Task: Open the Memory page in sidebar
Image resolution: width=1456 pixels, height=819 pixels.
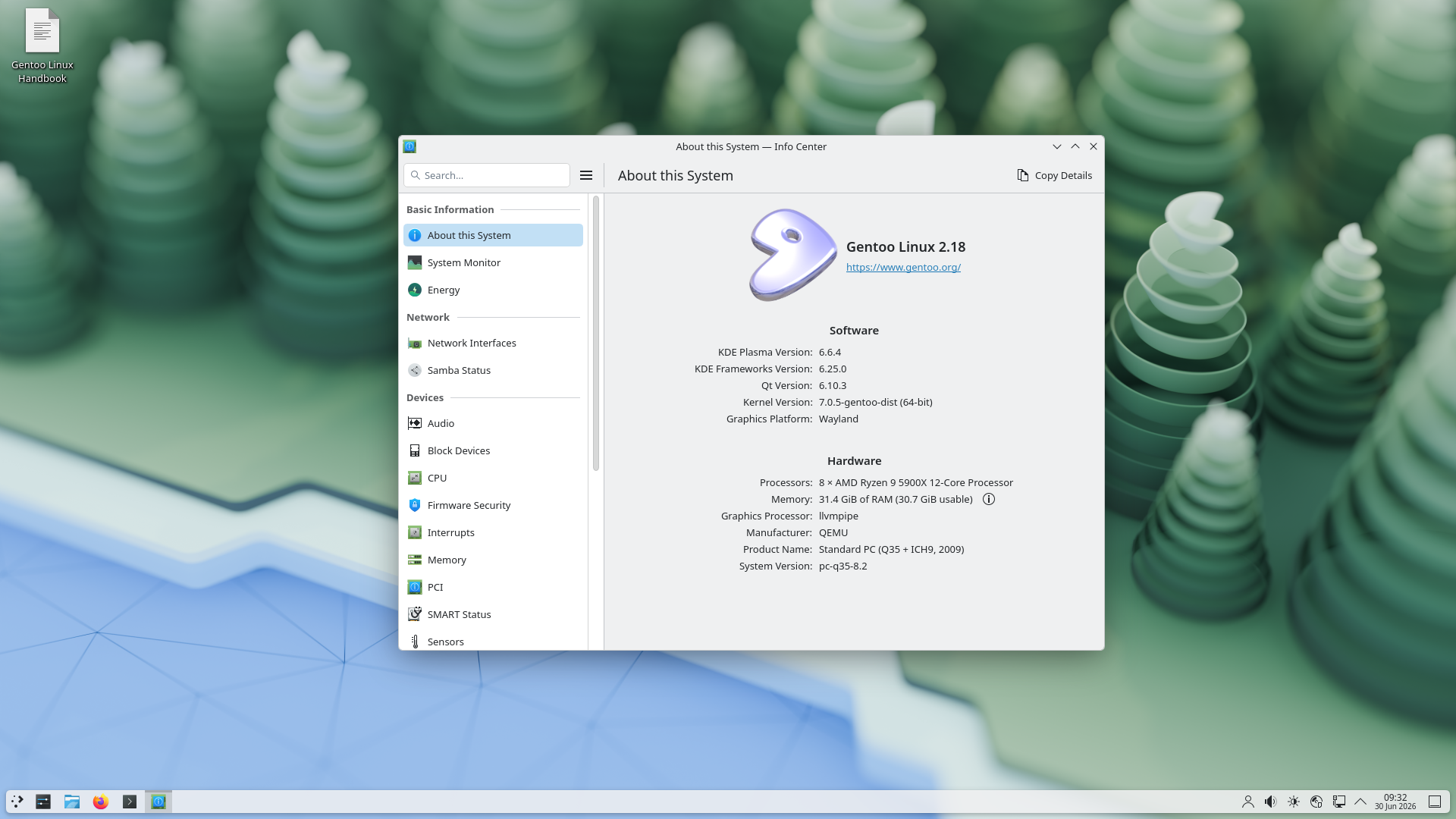Action: pos(493,560)
